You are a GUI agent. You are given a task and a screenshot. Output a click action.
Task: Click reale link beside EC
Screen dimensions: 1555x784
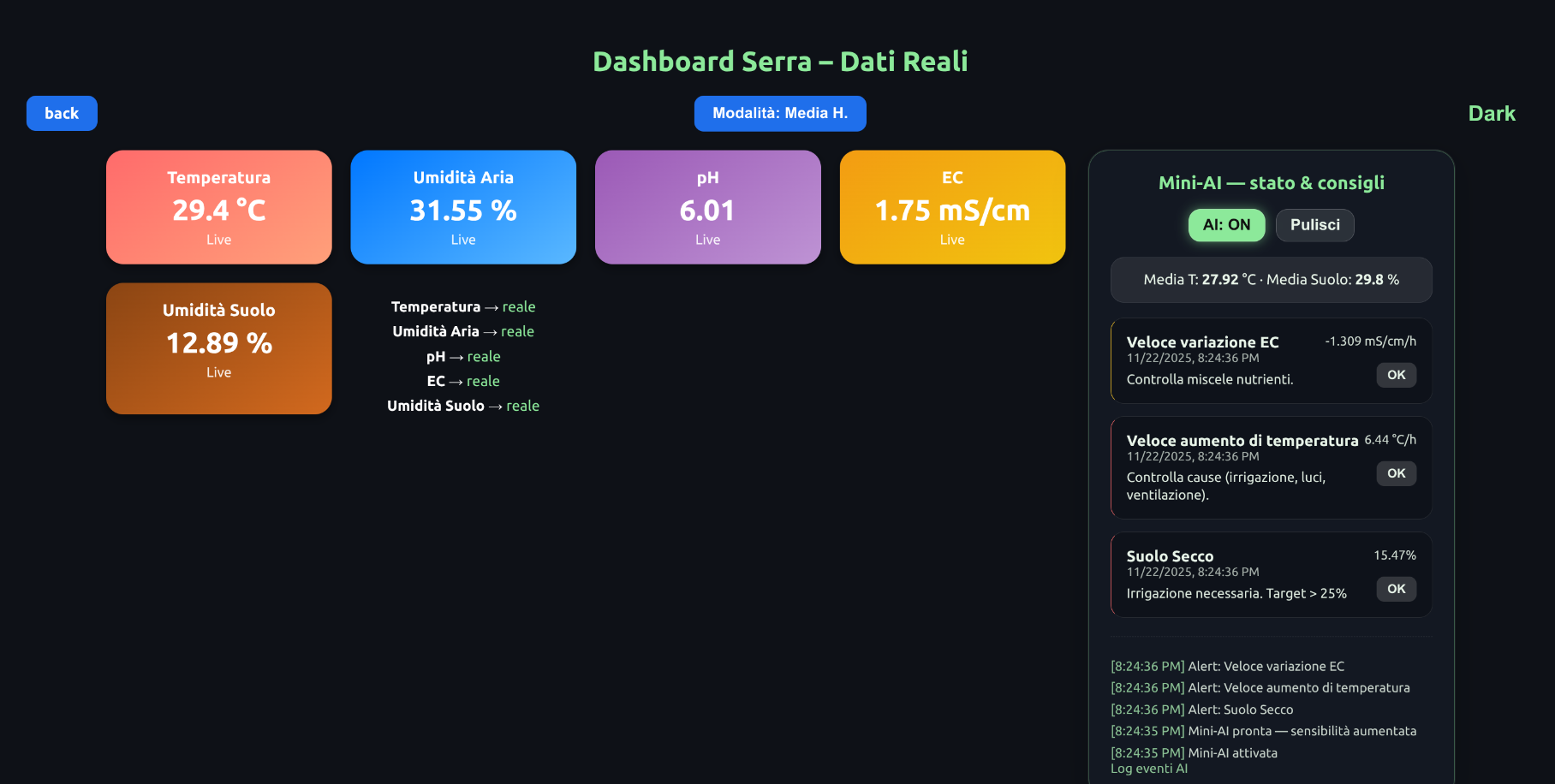click(x=482, y=381)
